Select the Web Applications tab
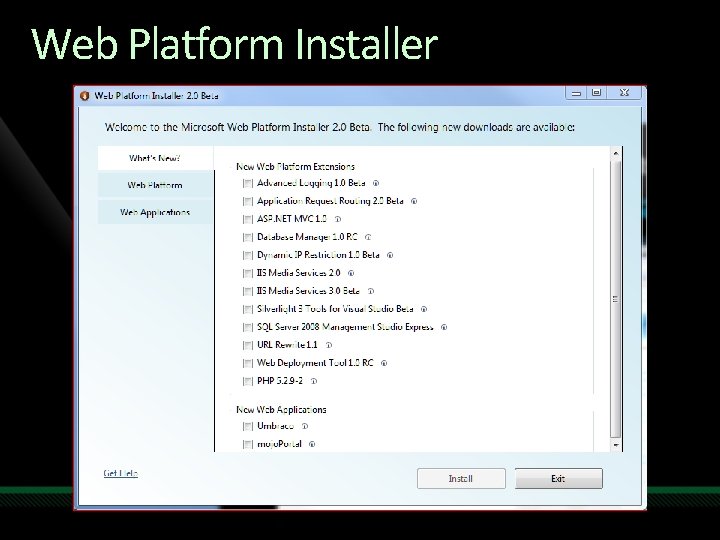 (155, 212)
